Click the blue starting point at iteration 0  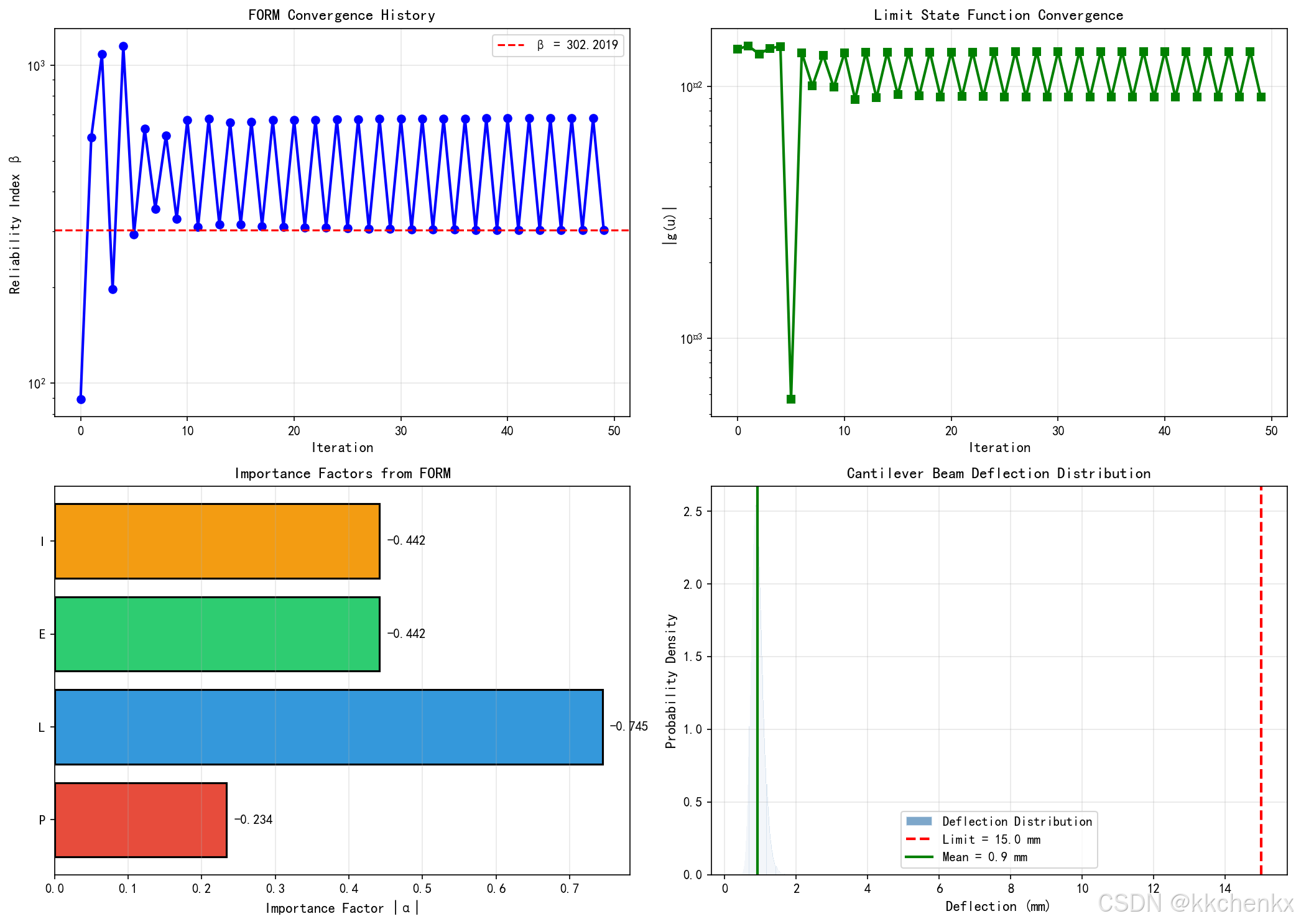coord(81,399)
